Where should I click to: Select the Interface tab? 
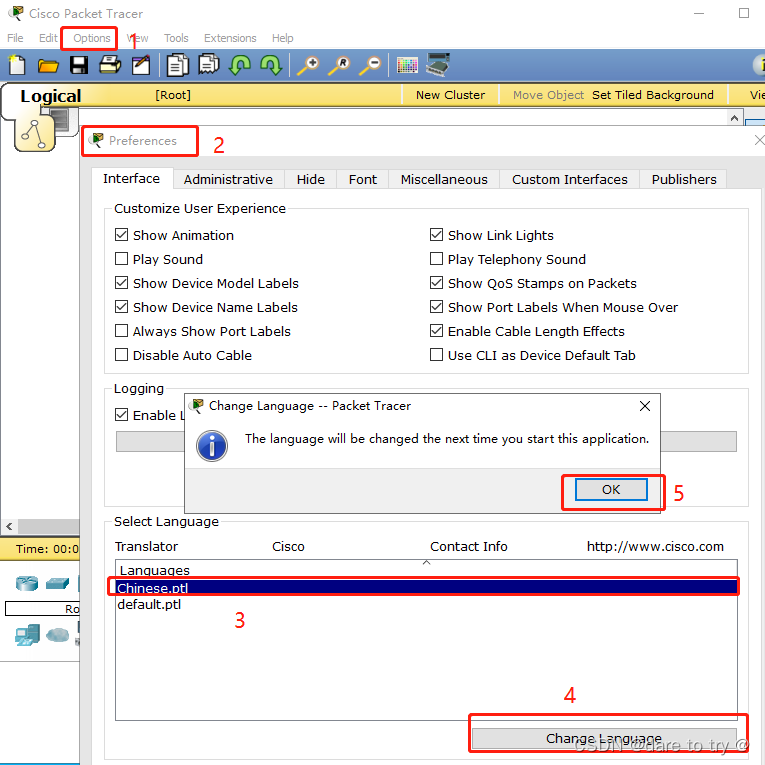click(132, 179)
